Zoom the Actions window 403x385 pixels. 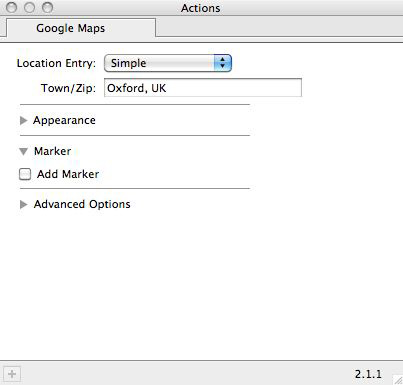pos(47,7)
